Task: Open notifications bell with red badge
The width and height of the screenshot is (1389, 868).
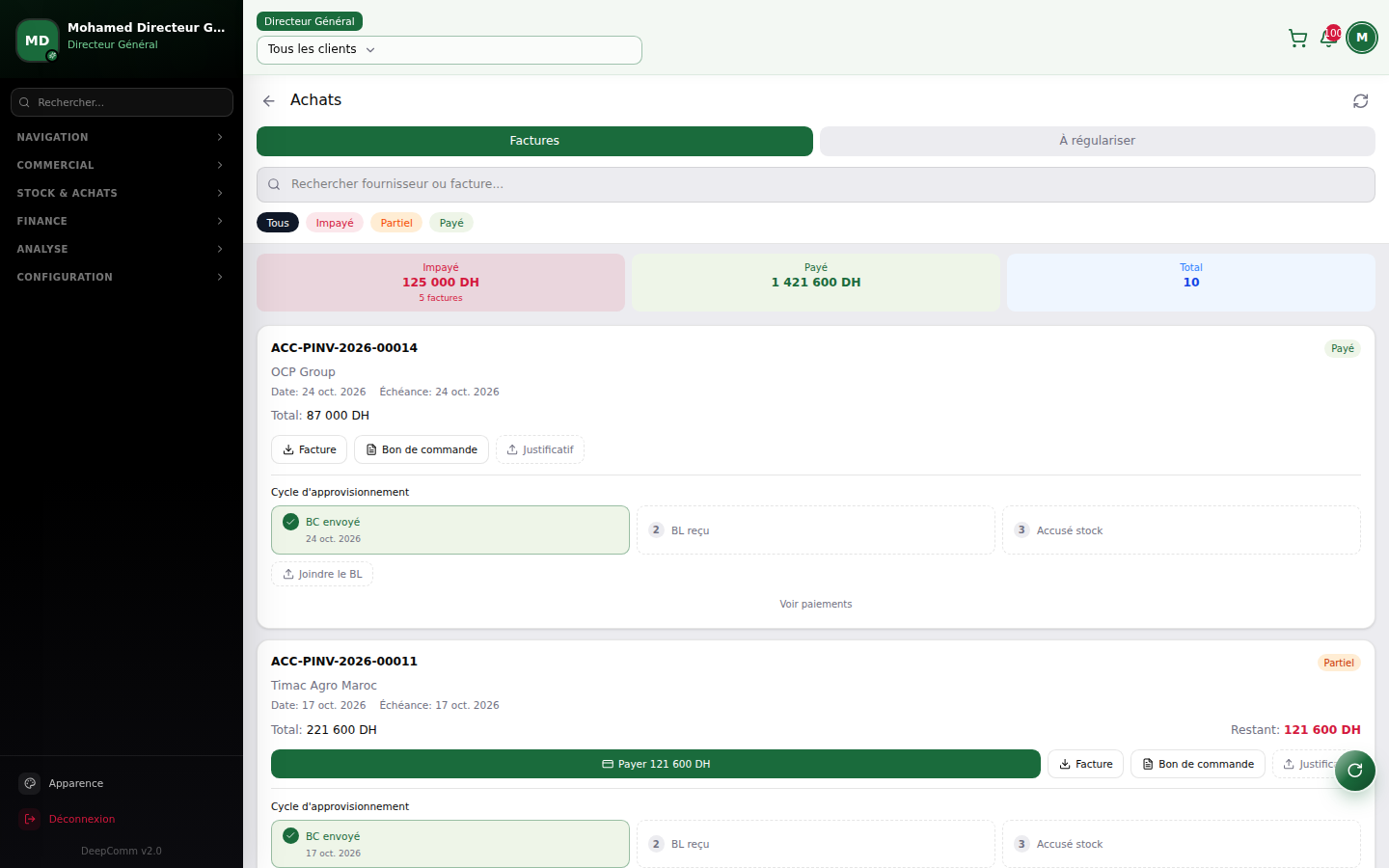Action: [1329, 38]
